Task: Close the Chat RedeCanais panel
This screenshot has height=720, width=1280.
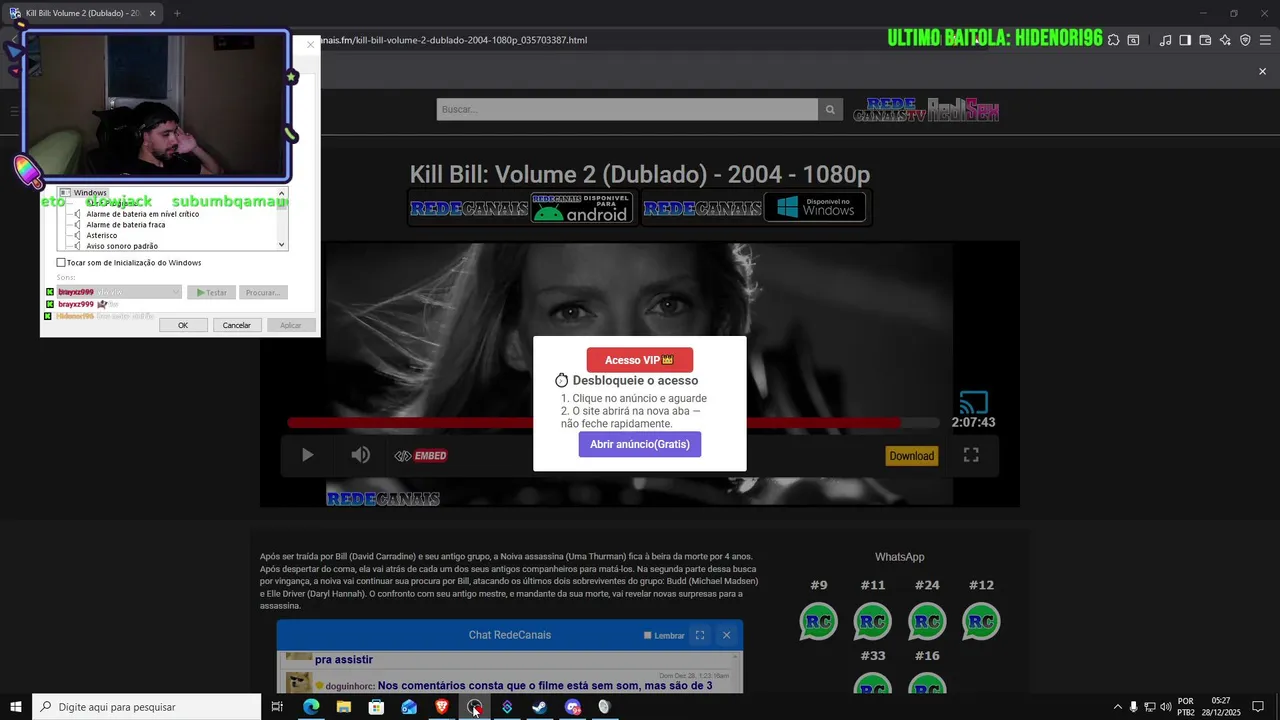Action: tap(726, 635)
